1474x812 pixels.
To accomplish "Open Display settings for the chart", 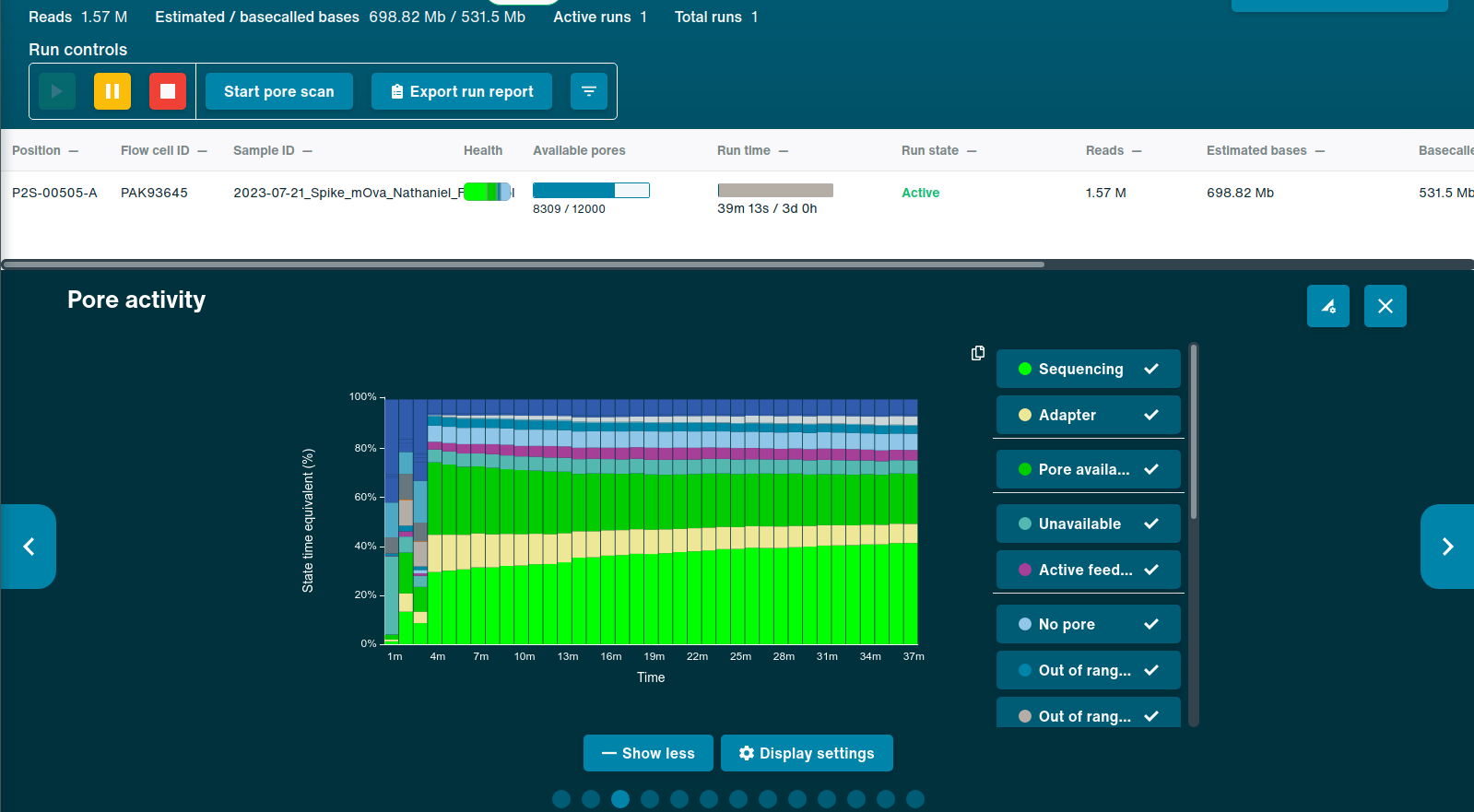I will (x=807, y=753).
